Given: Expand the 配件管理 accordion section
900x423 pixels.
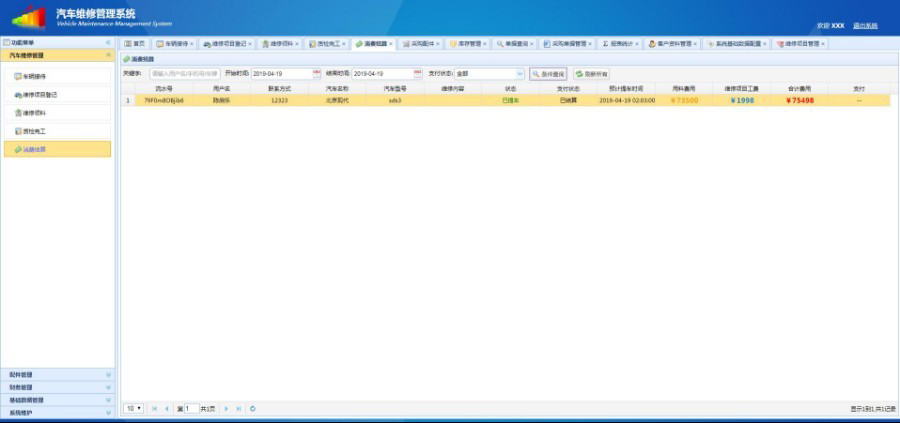Looking at the screenshot, I should click(56, 375).
